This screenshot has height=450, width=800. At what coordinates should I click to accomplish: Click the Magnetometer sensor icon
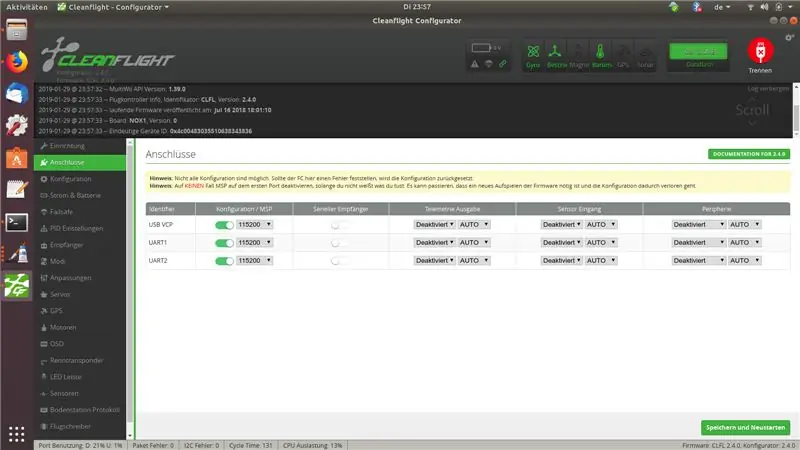click(x=578, y=56)
